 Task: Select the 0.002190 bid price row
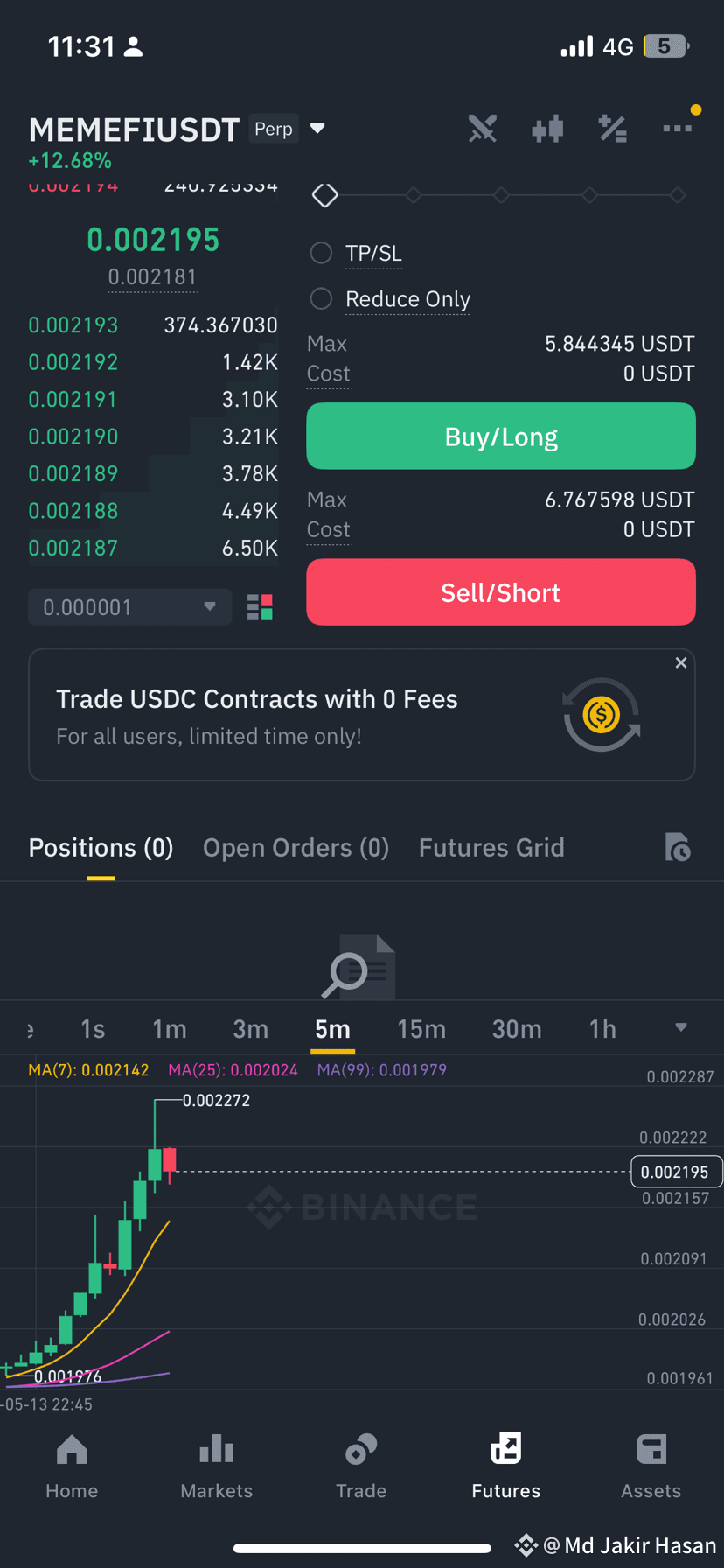click(x=153, y=437)
